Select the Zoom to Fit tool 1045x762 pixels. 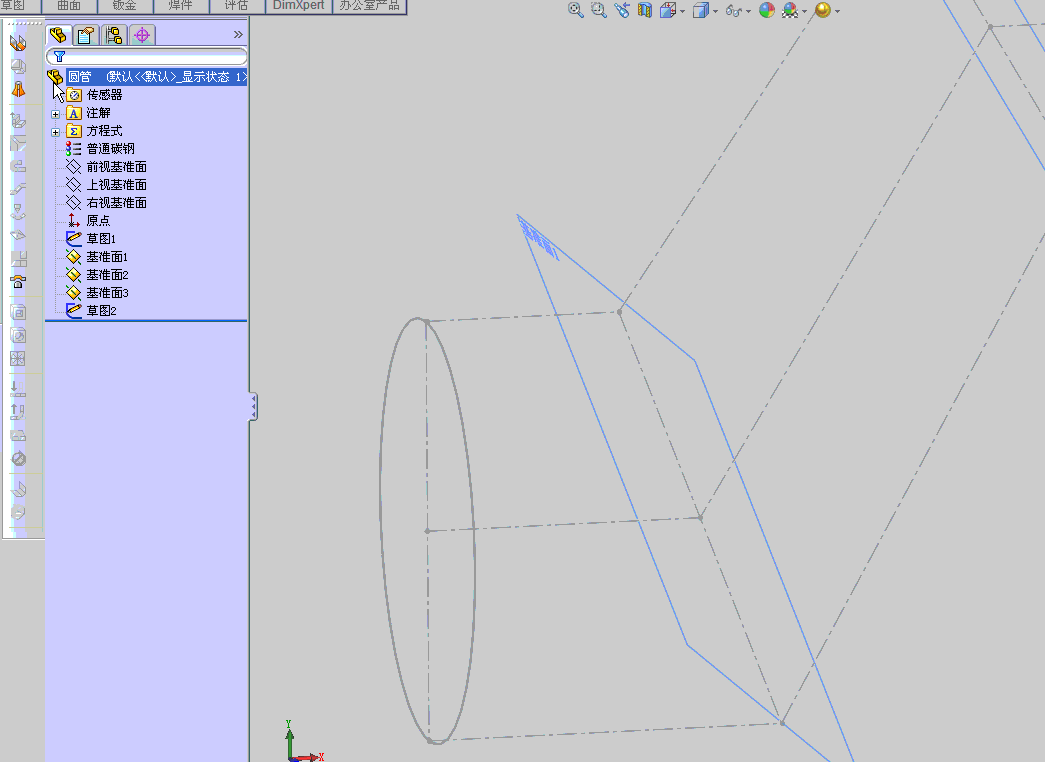(574, 10)
